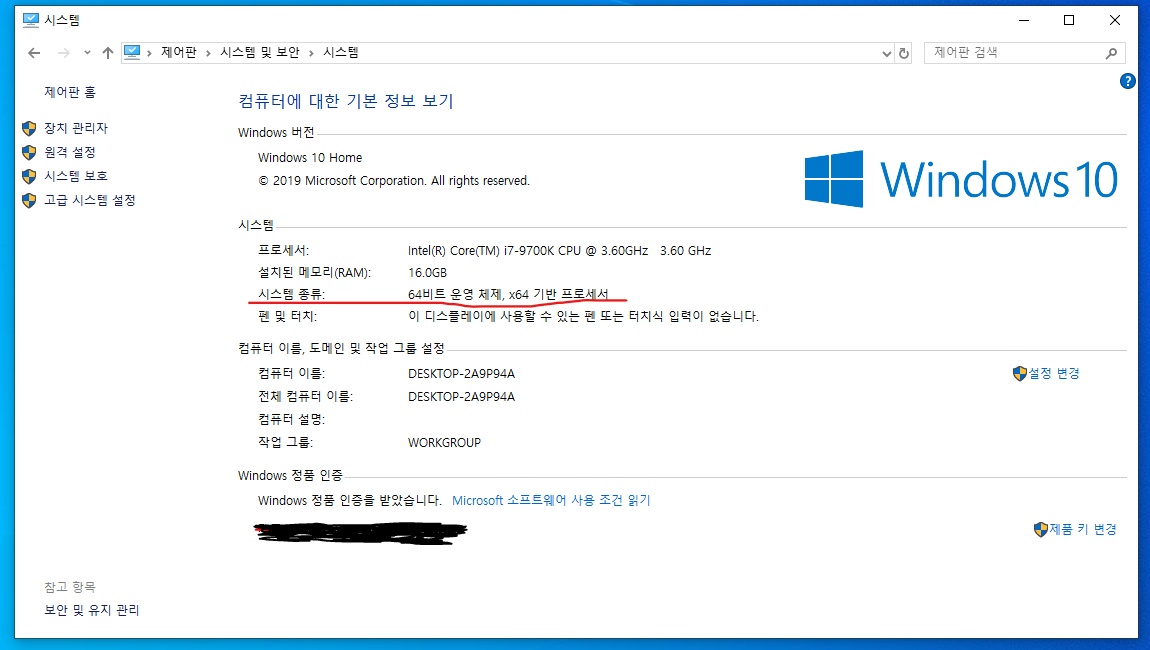Click 참고 항목 label
The width and height of the screenshot is (1150, 650).
70,587
